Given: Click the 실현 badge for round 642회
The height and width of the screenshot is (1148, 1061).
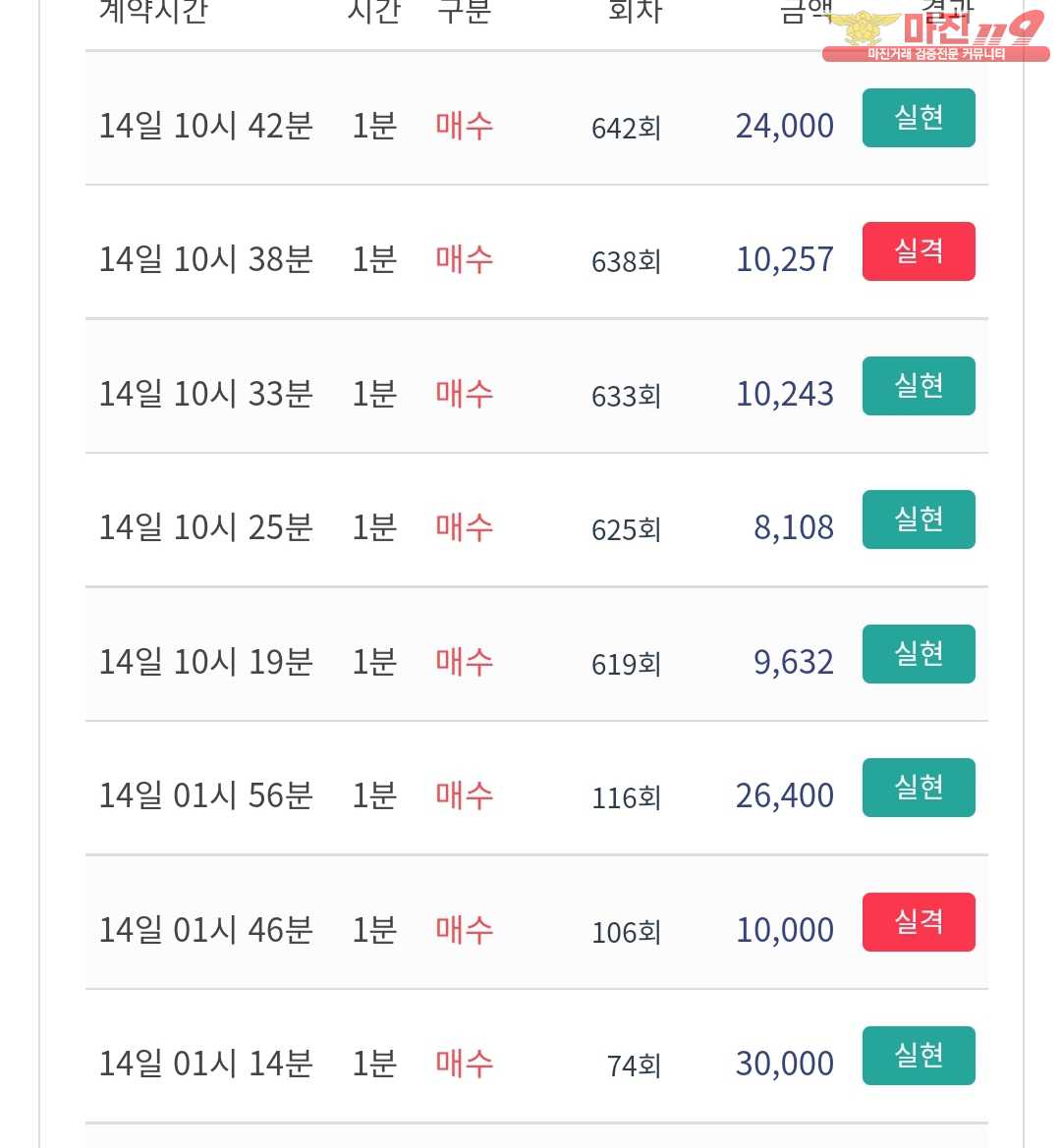Looking at the screenshot, I should (x=919, y=118).
